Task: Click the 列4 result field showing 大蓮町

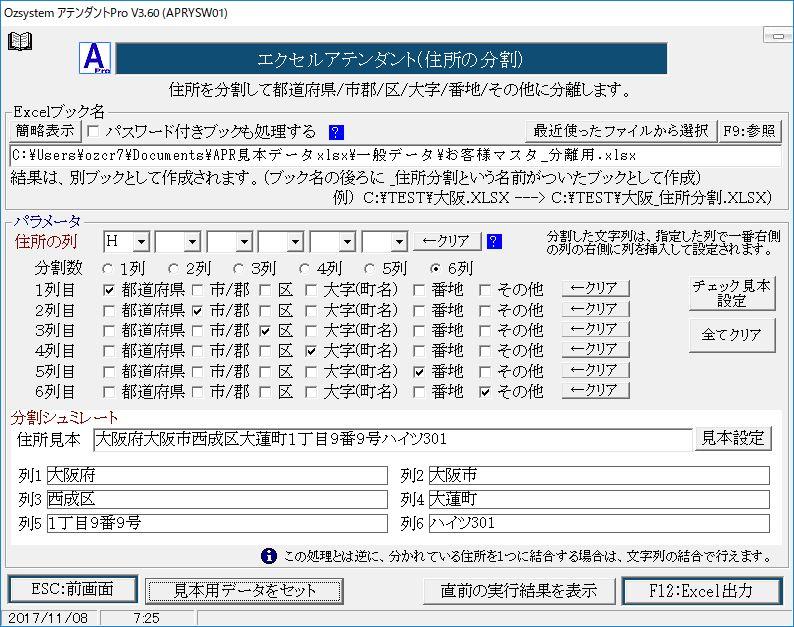Action: (600, 499)
